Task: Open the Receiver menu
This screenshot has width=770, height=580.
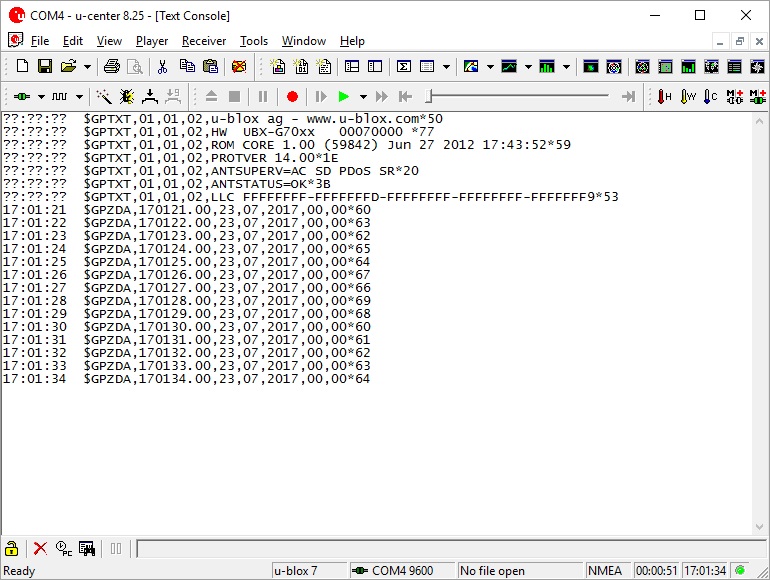Action: tap(204, 41)
